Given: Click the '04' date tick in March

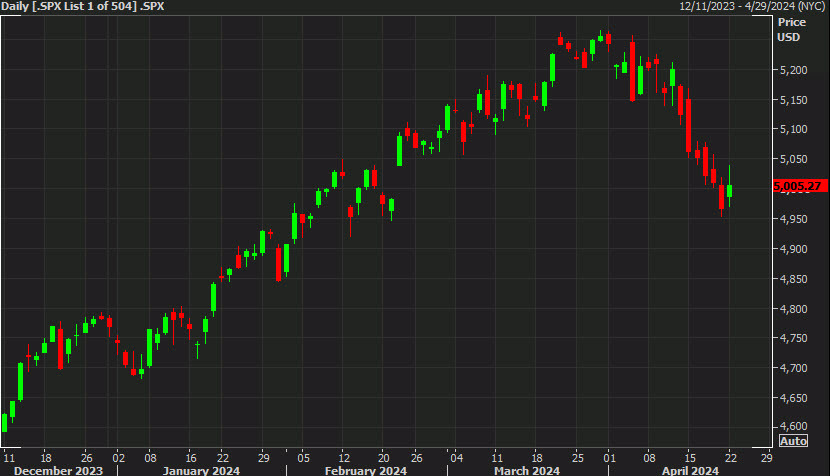Looking at the screenshot, I should coord(456,458).
